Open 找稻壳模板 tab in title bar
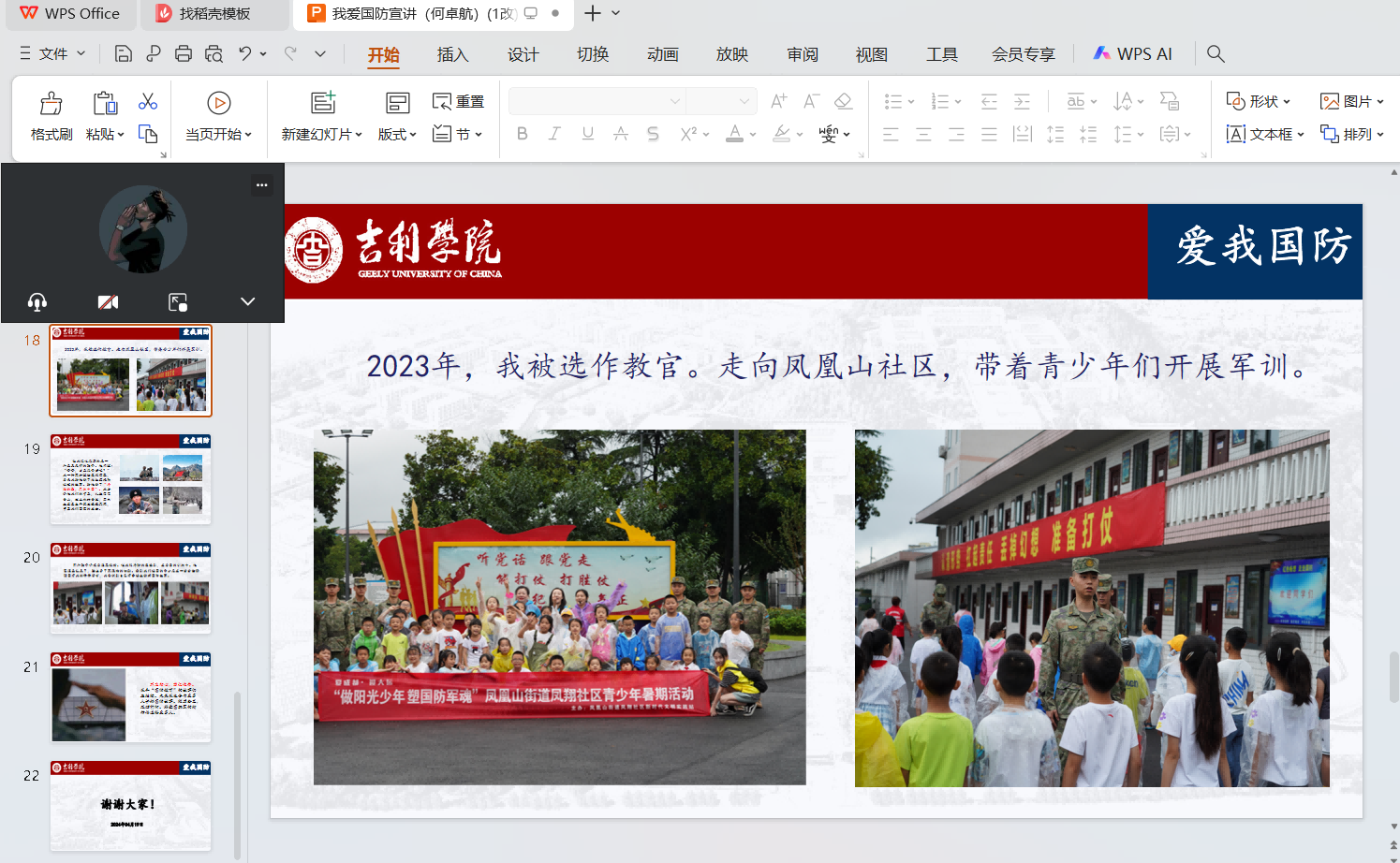 [214, 14]
